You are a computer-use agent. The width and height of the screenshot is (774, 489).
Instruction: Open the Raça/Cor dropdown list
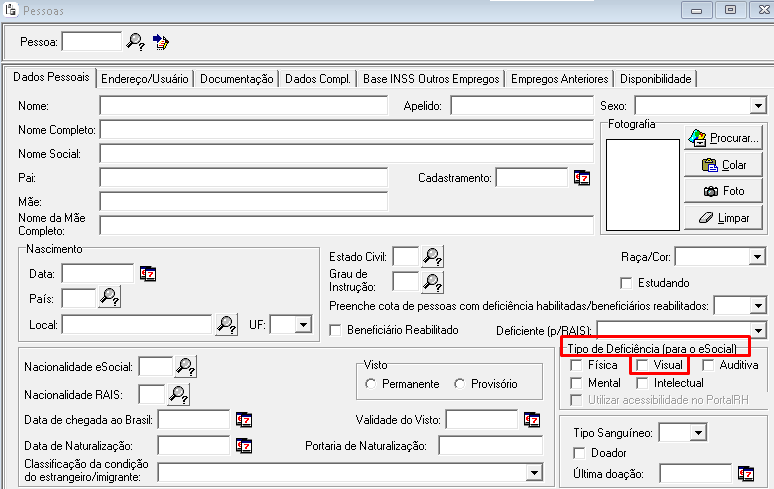click(x=757, y=257)
